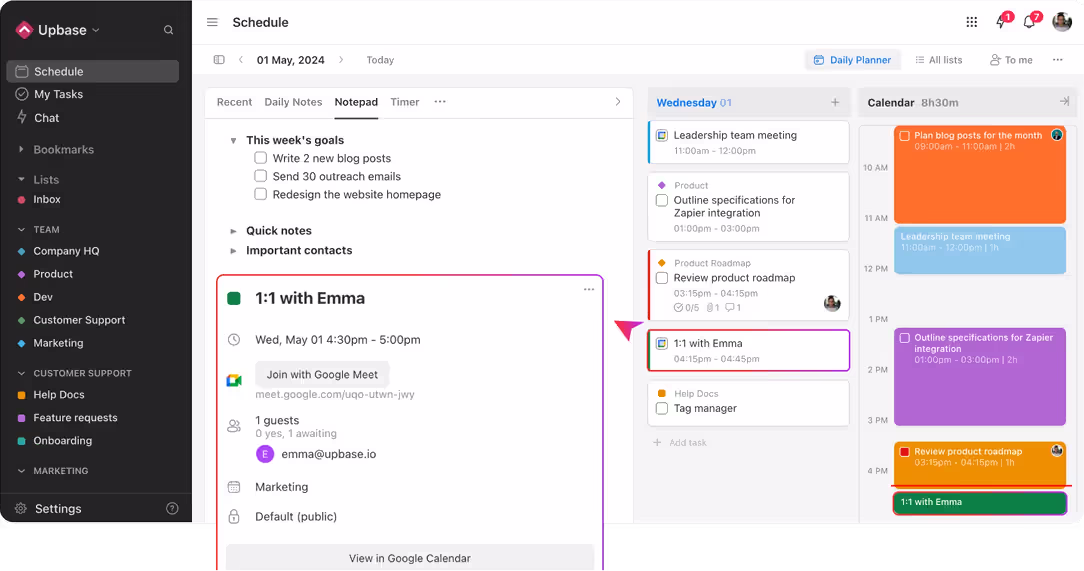The image size is (1084, 571).
Task: Click the hamburger menu icon beside Schedule
Action: point(212,22)
